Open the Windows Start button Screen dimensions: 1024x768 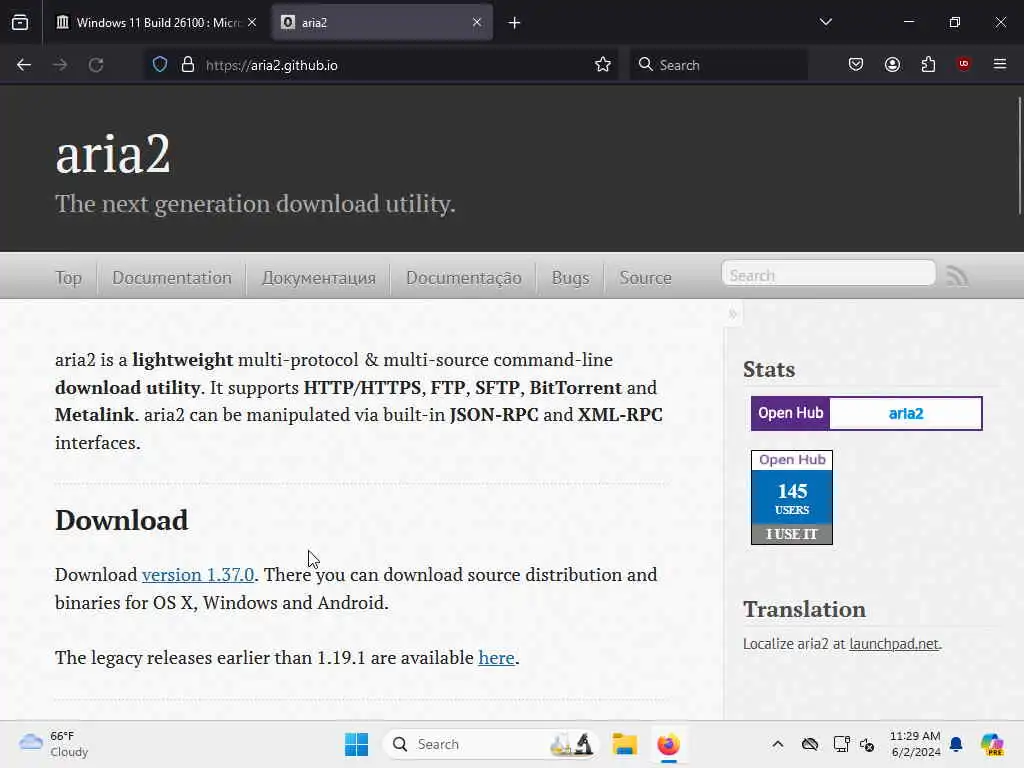coord(357,744)
